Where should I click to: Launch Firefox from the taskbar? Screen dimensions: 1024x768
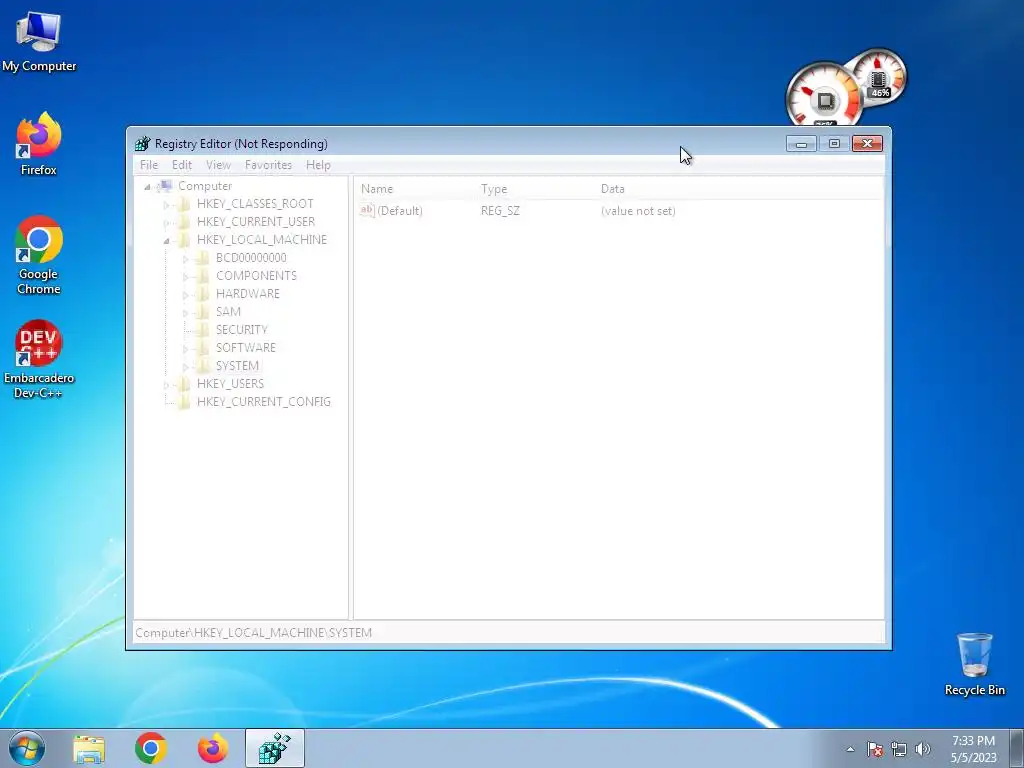[x=213, y=748]
